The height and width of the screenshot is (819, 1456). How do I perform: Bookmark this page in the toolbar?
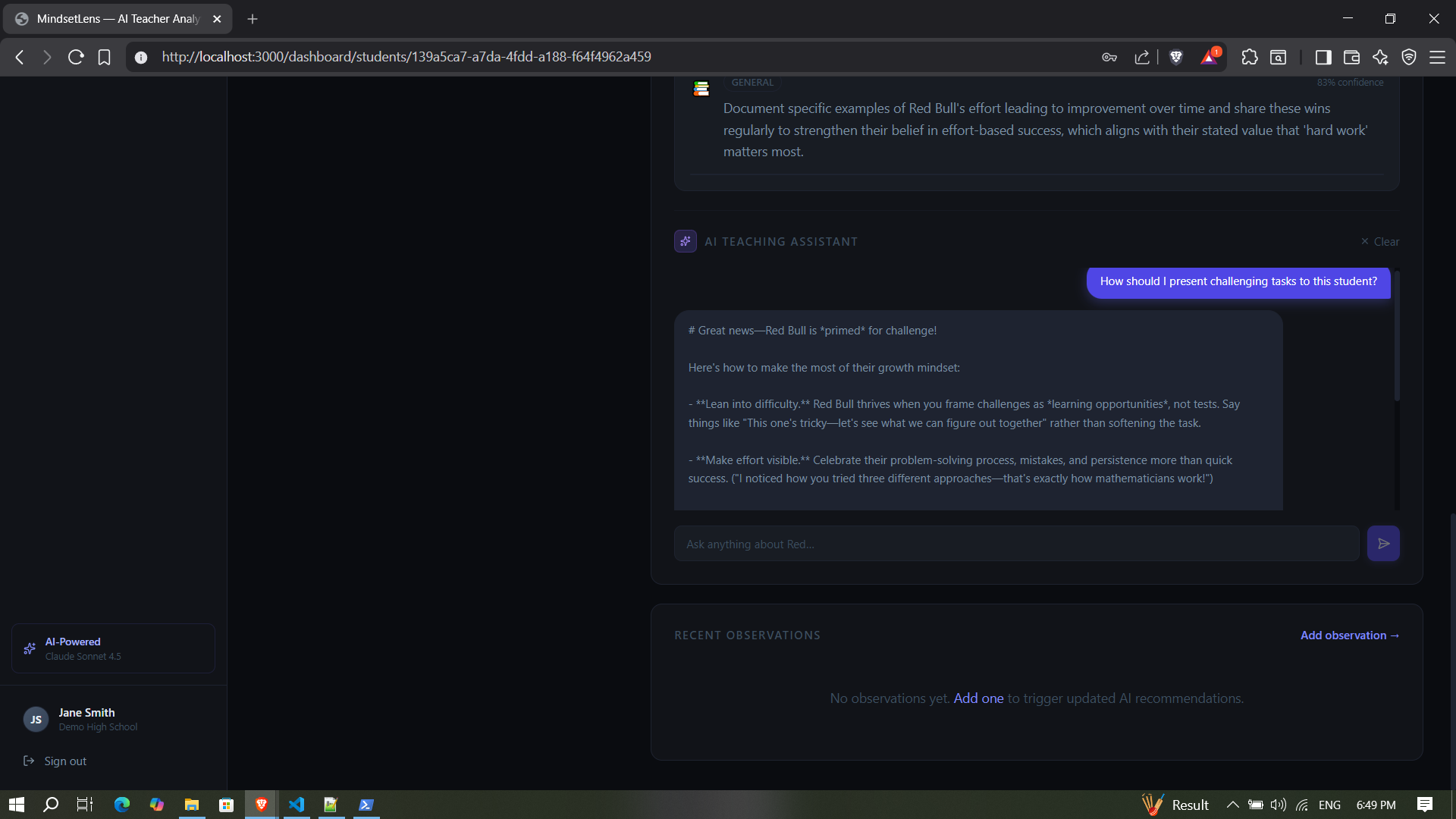(105, 57)
